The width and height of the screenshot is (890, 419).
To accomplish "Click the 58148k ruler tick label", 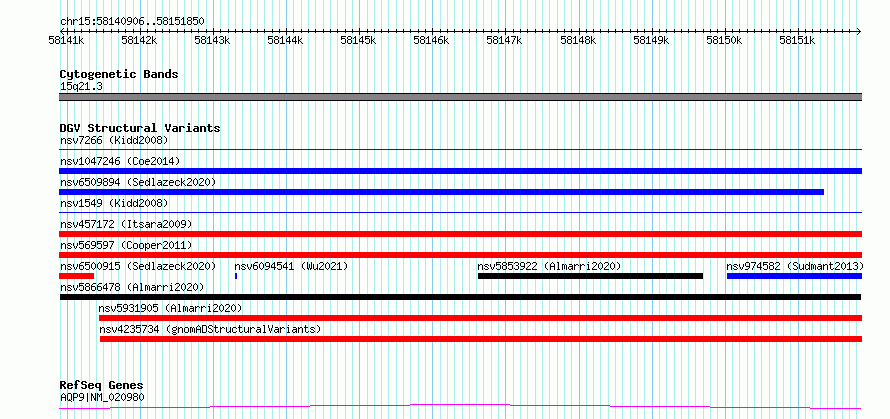I will point(579,40).
